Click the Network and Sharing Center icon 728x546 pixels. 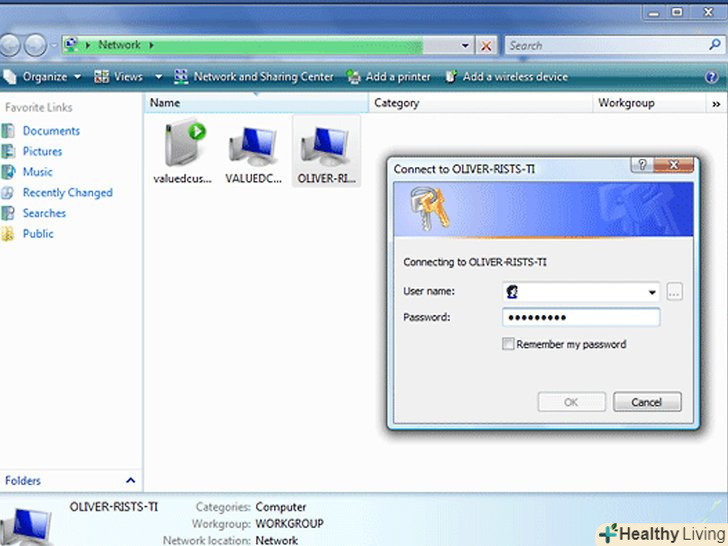(181, 77)
